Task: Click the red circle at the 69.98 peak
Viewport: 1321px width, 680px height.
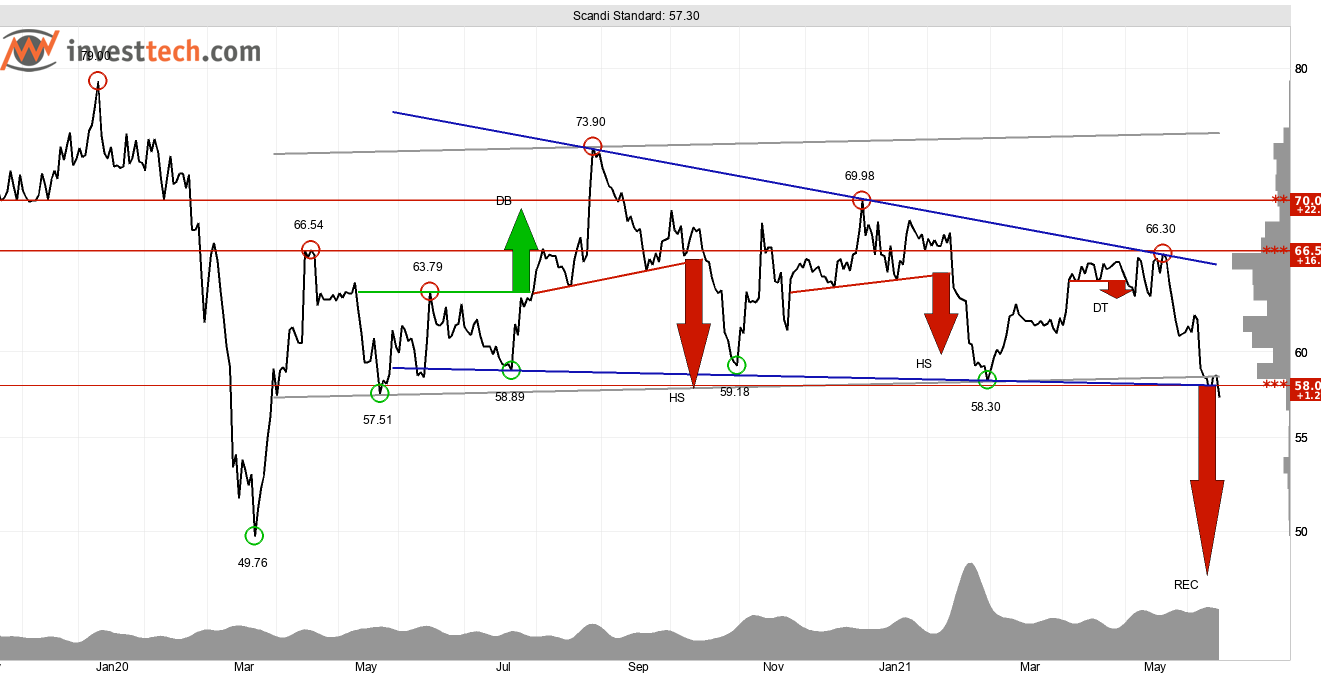Action: [x=861, y=200]
